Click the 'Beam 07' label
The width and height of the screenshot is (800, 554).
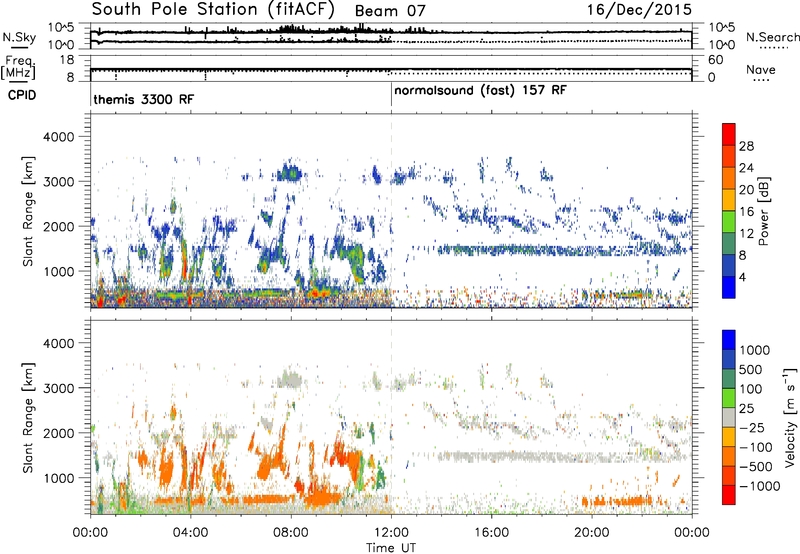pyautogui.click(x=390, y=11)
